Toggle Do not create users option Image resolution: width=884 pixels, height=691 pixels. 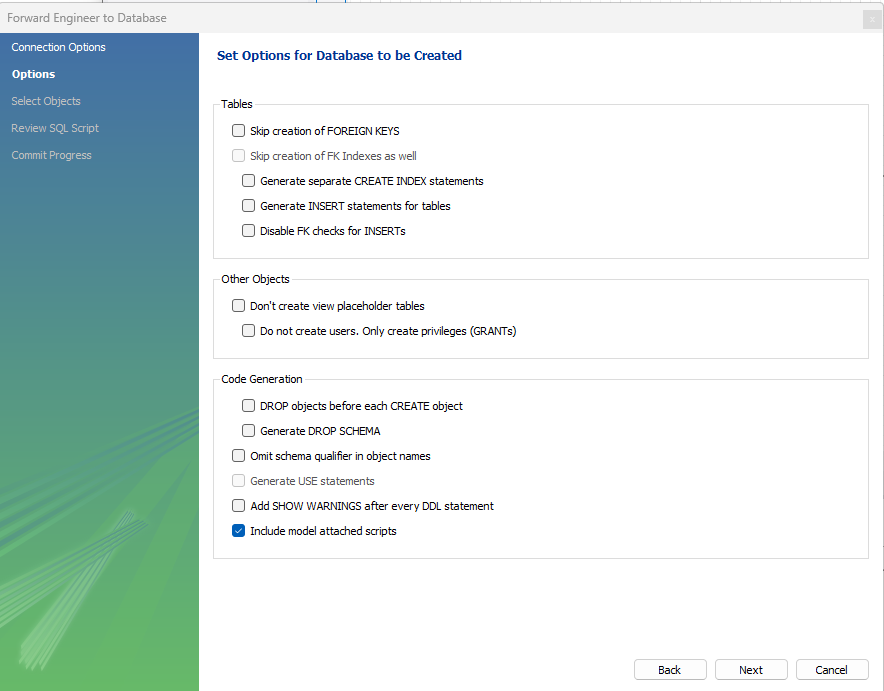coord(249,330)
